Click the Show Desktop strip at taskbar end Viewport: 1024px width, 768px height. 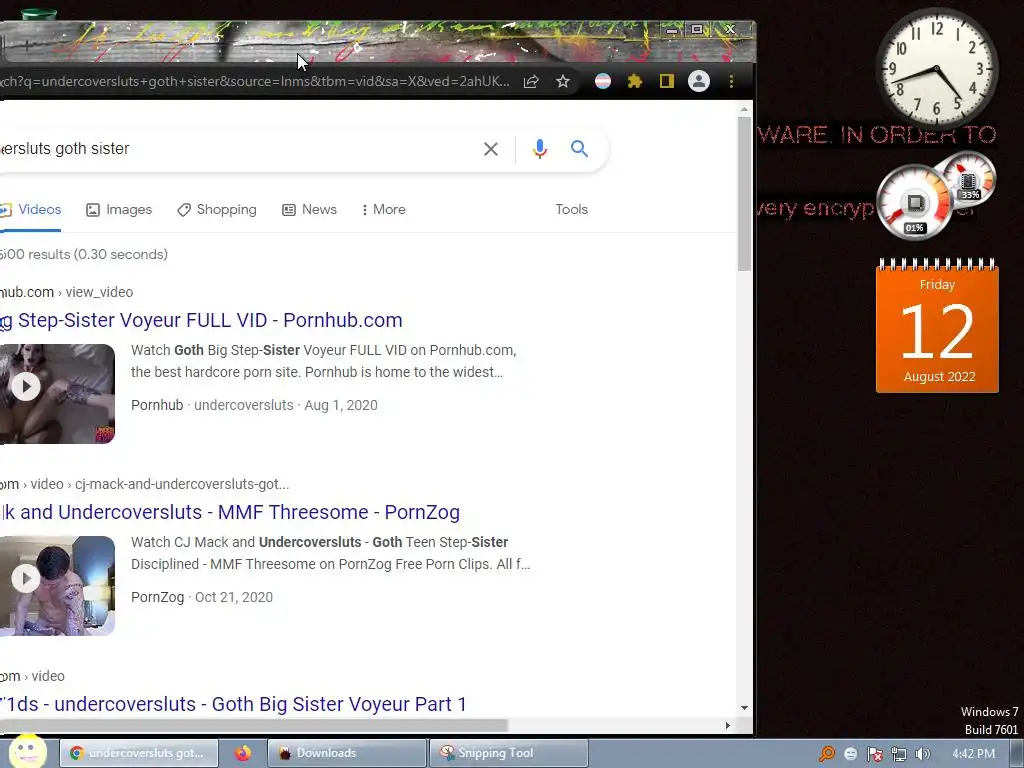pyautogui.click(x=1017, y=753)
